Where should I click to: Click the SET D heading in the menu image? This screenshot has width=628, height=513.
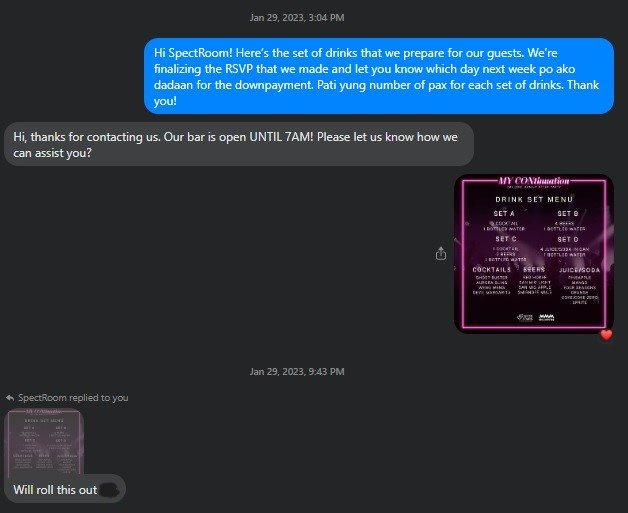[568, 239]
